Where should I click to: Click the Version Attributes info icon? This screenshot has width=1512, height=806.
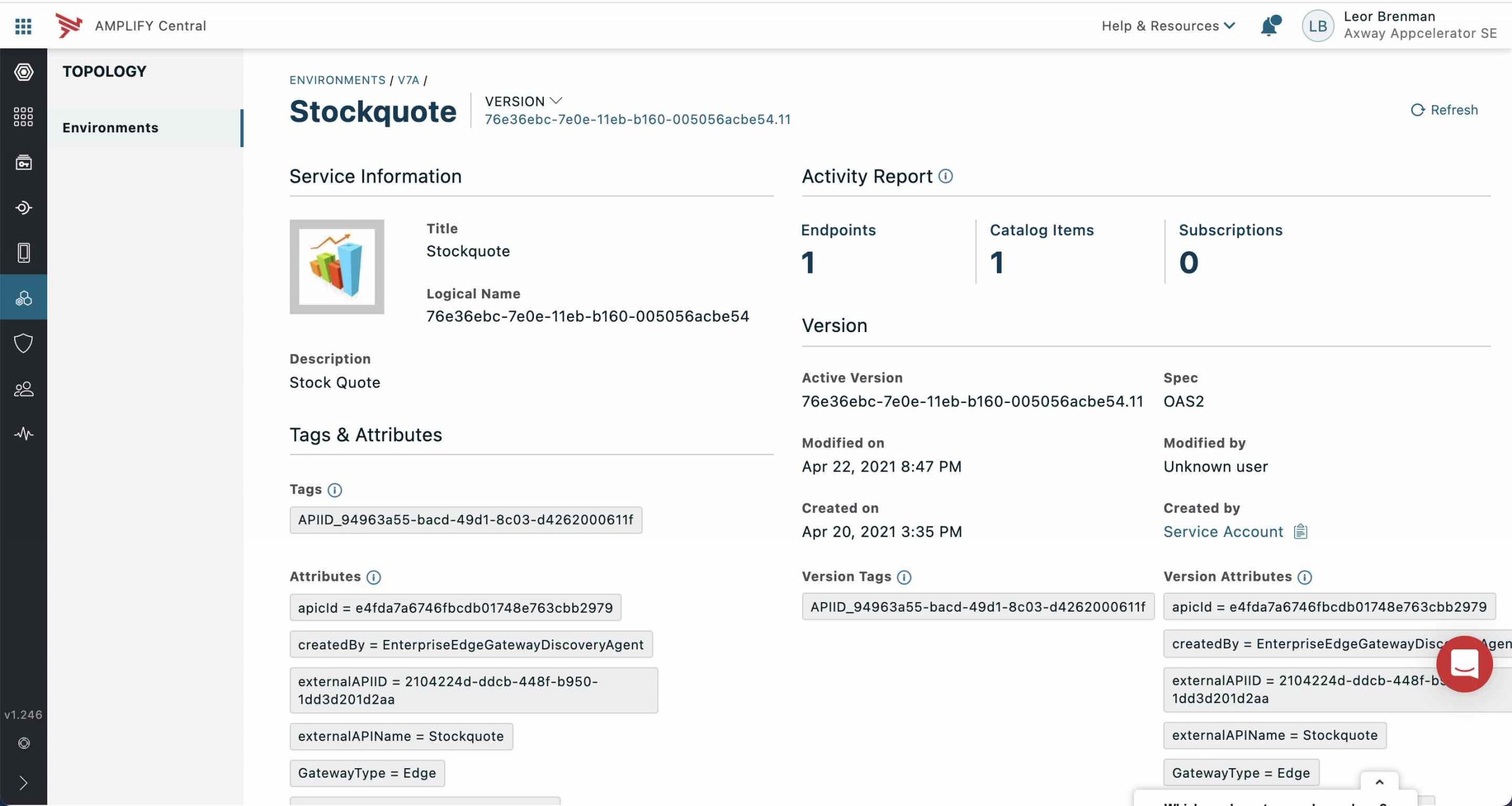[x=1305, y=577]
